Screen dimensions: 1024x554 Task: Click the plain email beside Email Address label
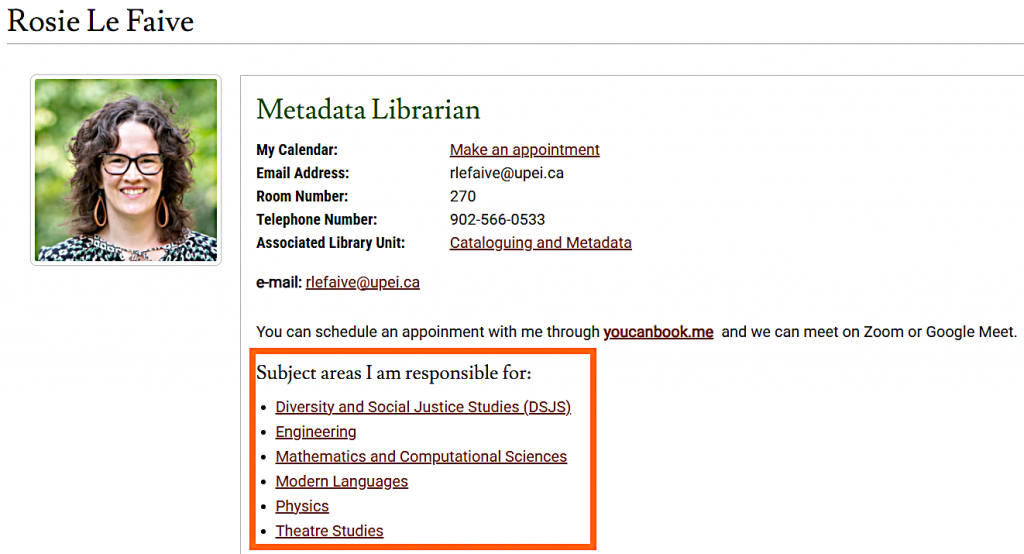click(507, 173)
